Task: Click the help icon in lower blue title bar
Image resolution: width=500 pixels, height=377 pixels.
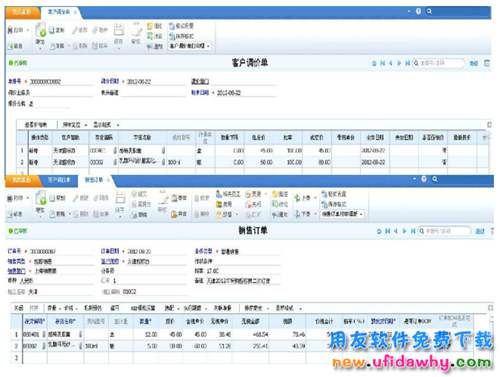Action: point(424,179)
